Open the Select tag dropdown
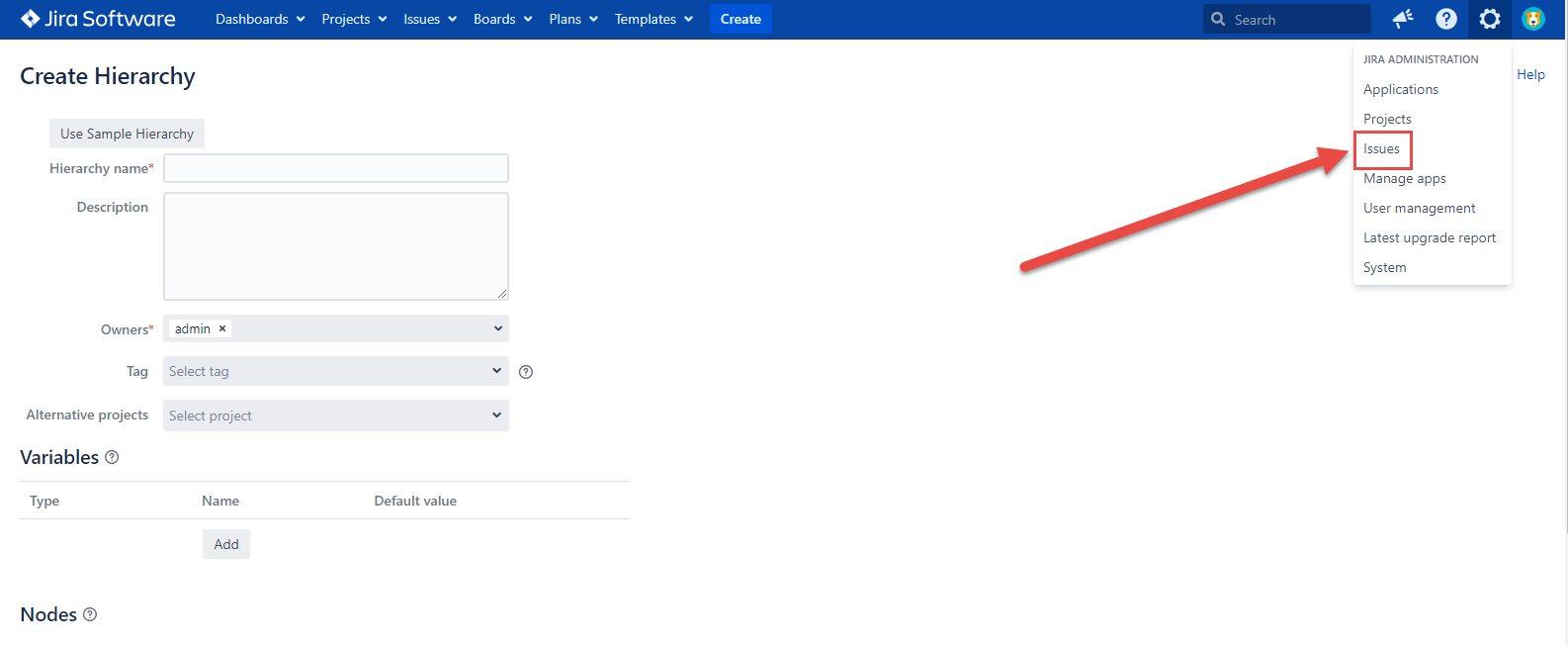This screenshot has width=1568, height=645. pyautogui.click(x=335, y=371)
